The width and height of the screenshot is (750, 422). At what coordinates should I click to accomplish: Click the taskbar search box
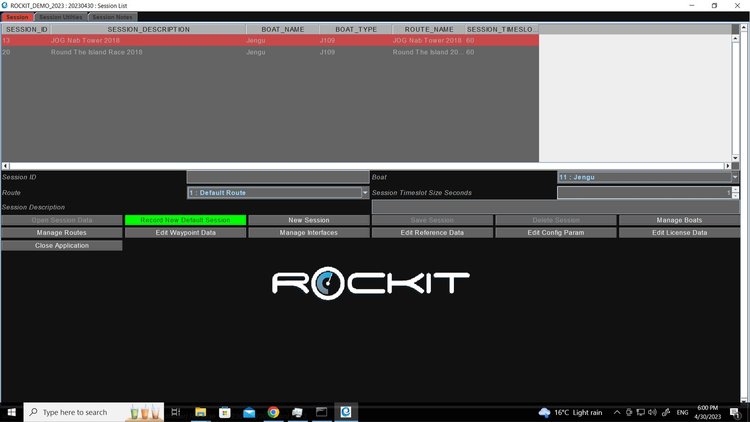pyautogui.click(x=94, y=412)
